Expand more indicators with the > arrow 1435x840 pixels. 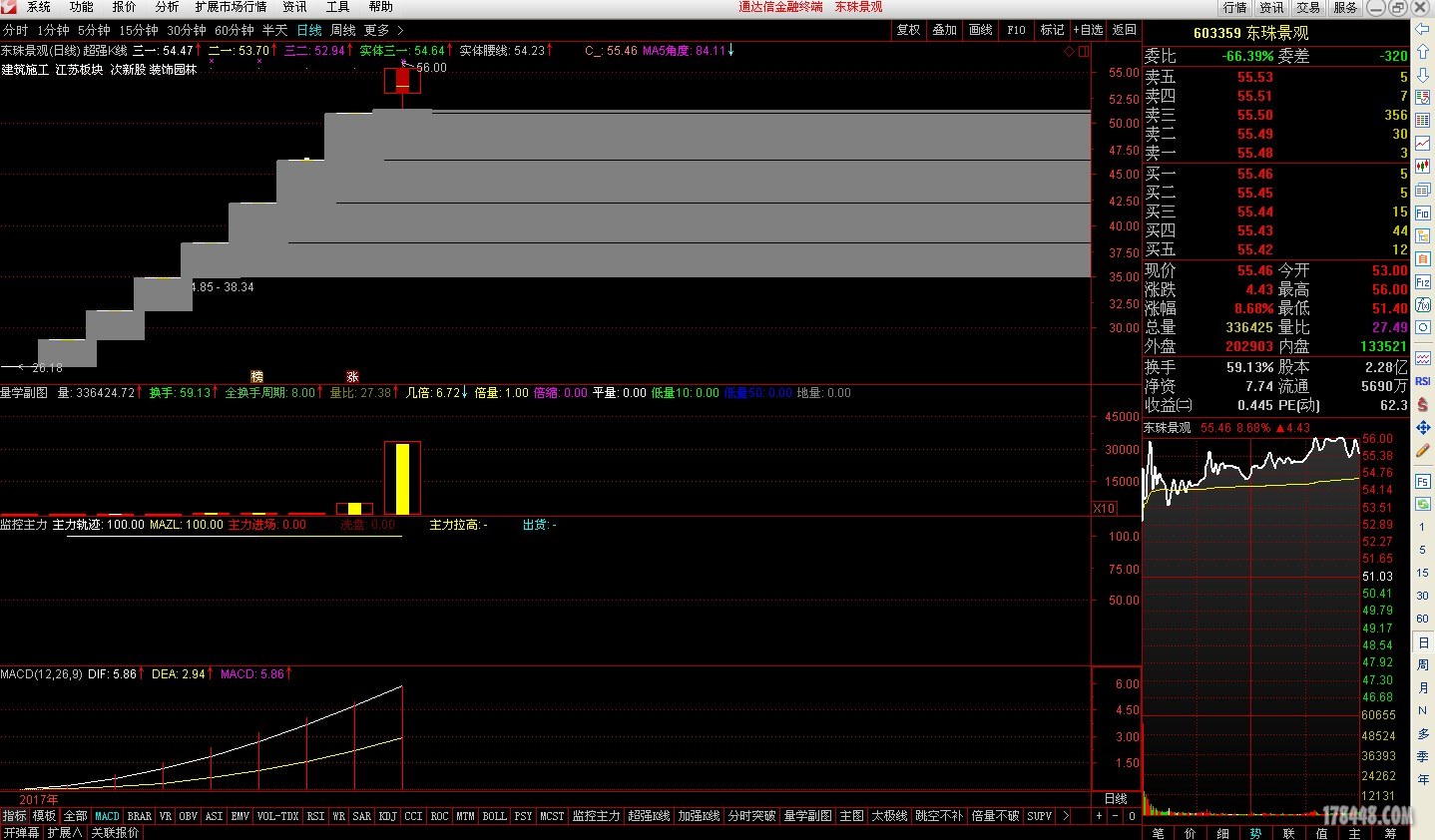coord(1065,816)
